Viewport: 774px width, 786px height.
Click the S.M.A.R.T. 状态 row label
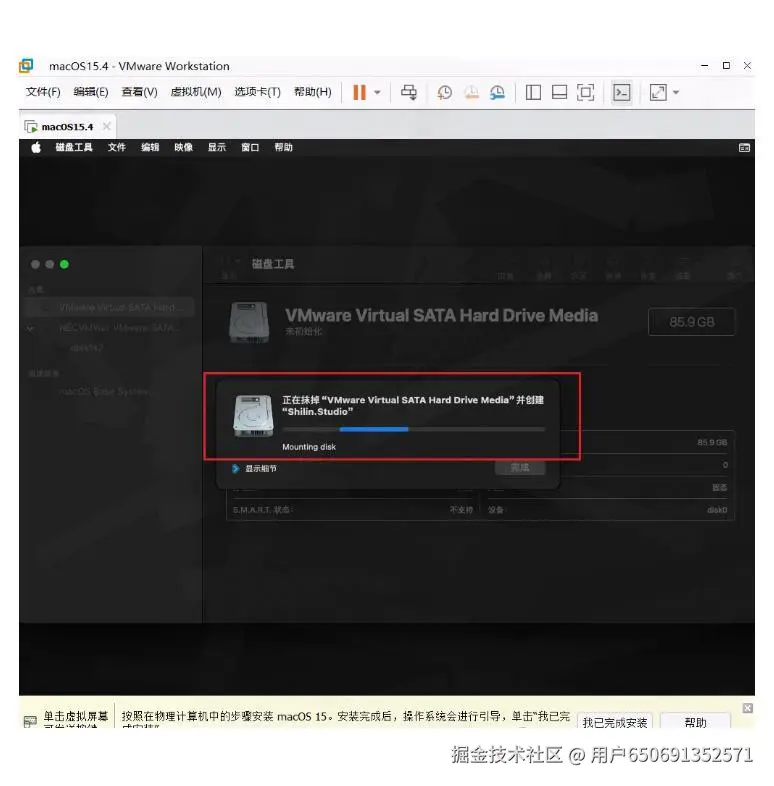click(262, 510)
